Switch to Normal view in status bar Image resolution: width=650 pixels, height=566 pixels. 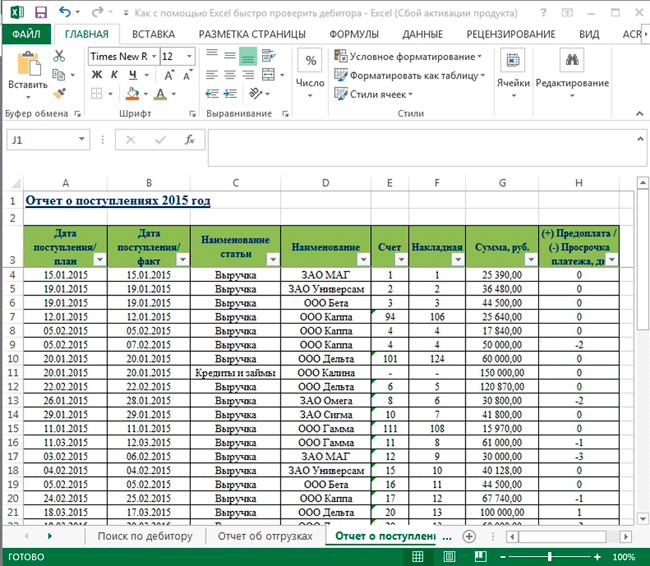tap(417, 556)
